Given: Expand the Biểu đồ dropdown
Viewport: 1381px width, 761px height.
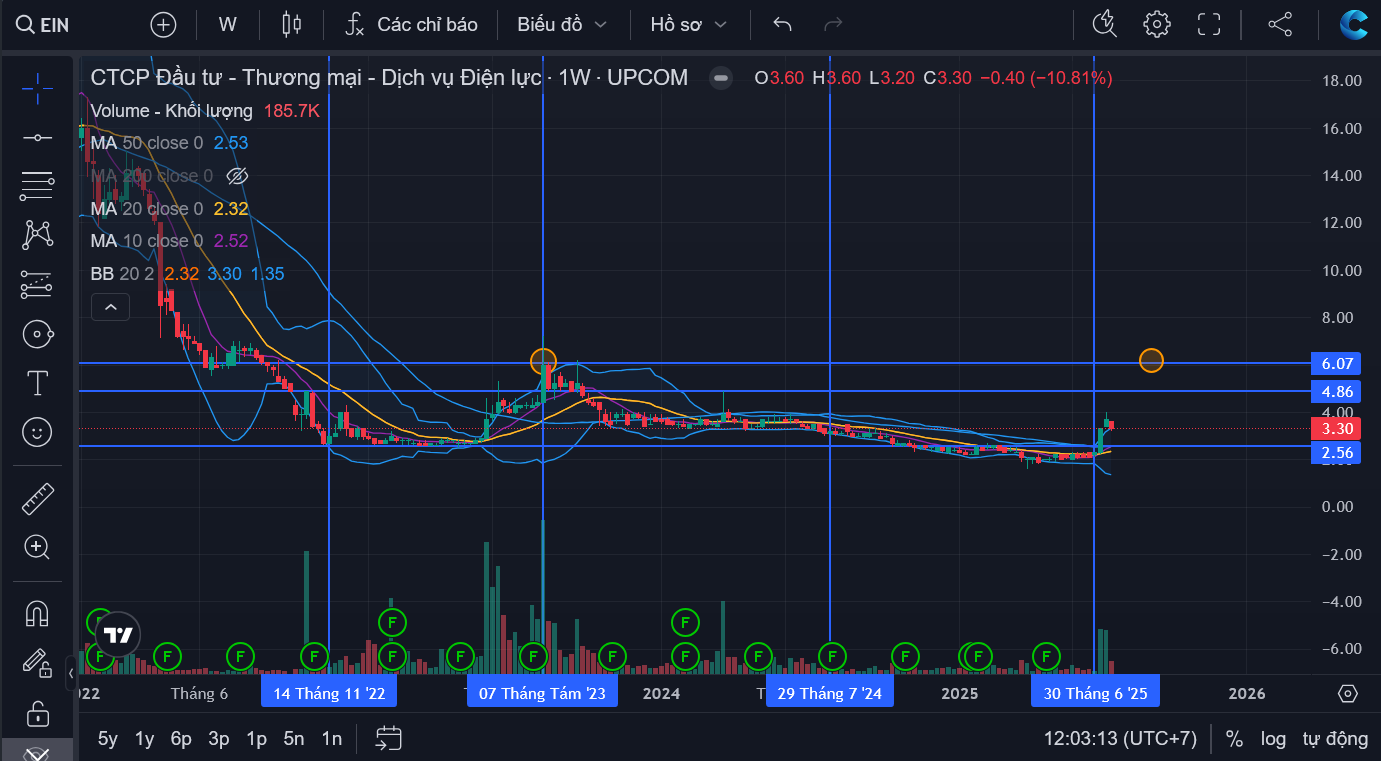Looking at the screenshot, I should (562, 25).
